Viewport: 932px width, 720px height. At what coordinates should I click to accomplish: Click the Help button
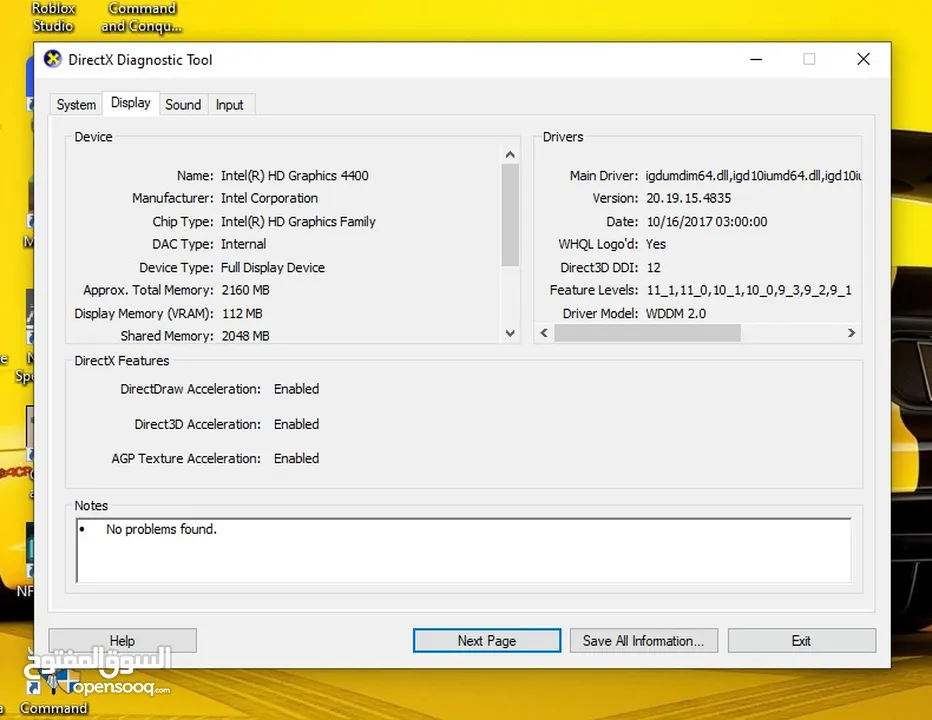(122, 641)
